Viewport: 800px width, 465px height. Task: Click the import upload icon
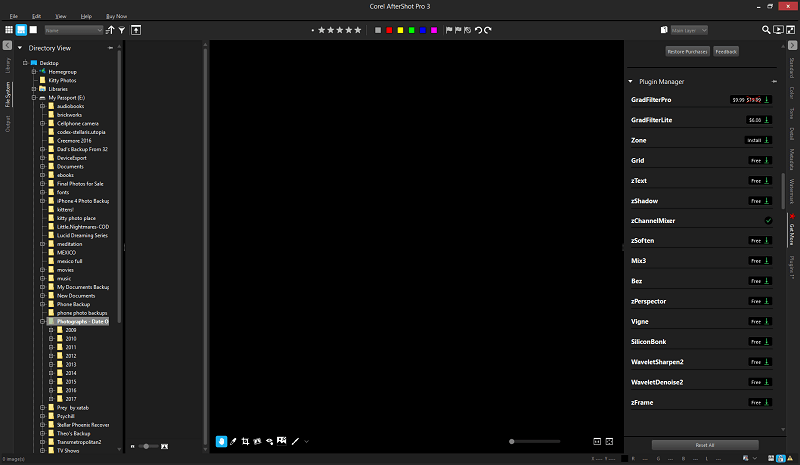tap(136, 30)
